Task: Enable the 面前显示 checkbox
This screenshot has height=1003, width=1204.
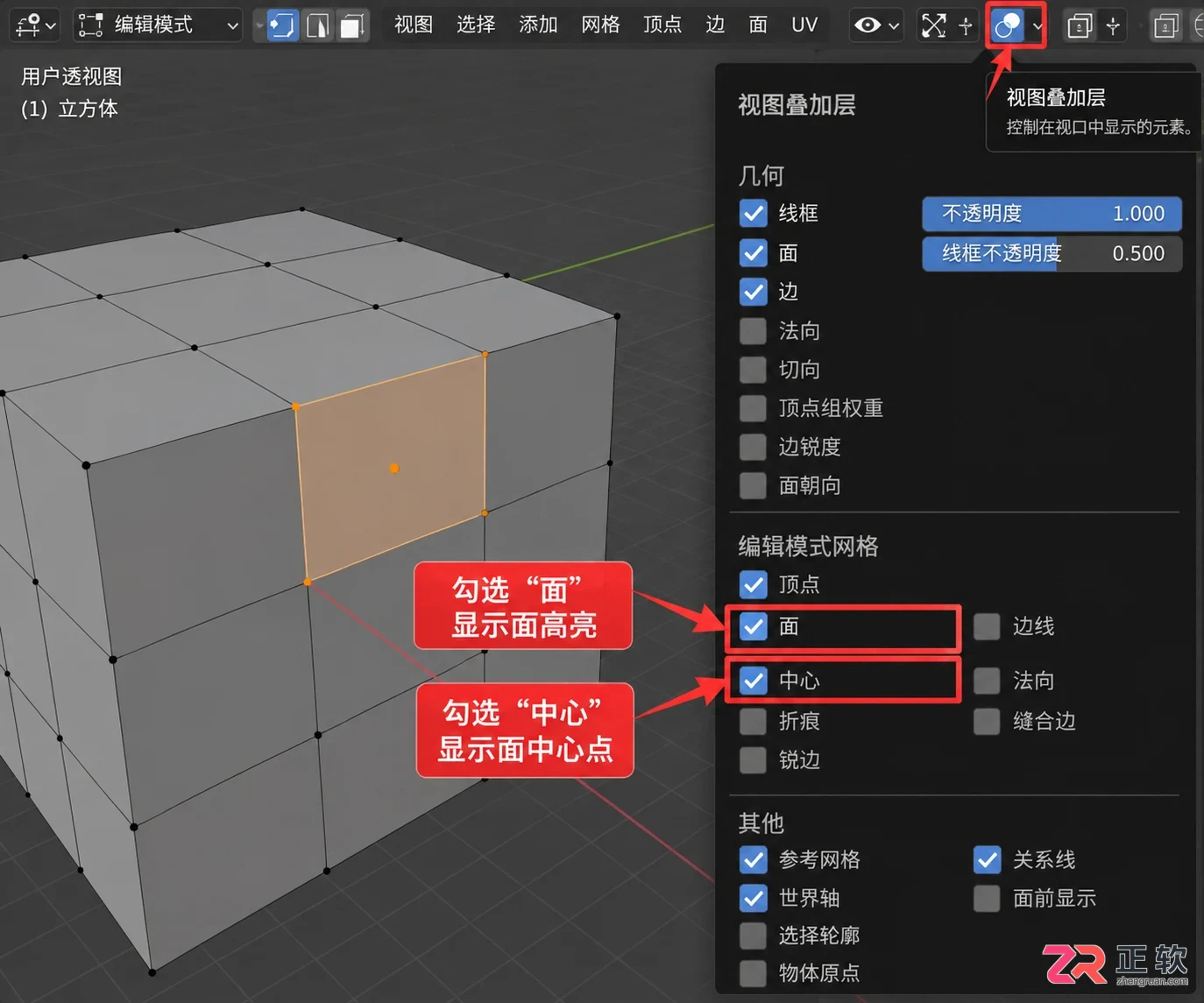Action: (987, 898)
